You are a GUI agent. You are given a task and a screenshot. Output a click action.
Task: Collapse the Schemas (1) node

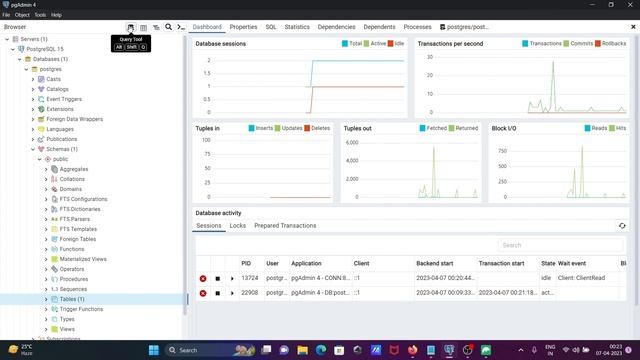tap(33, 149)
